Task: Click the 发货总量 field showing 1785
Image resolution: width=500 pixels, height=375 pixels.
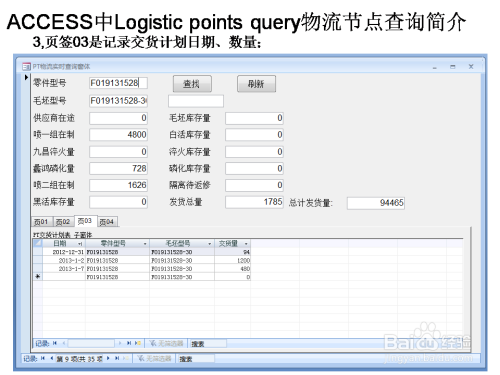Action: [254, 202]
